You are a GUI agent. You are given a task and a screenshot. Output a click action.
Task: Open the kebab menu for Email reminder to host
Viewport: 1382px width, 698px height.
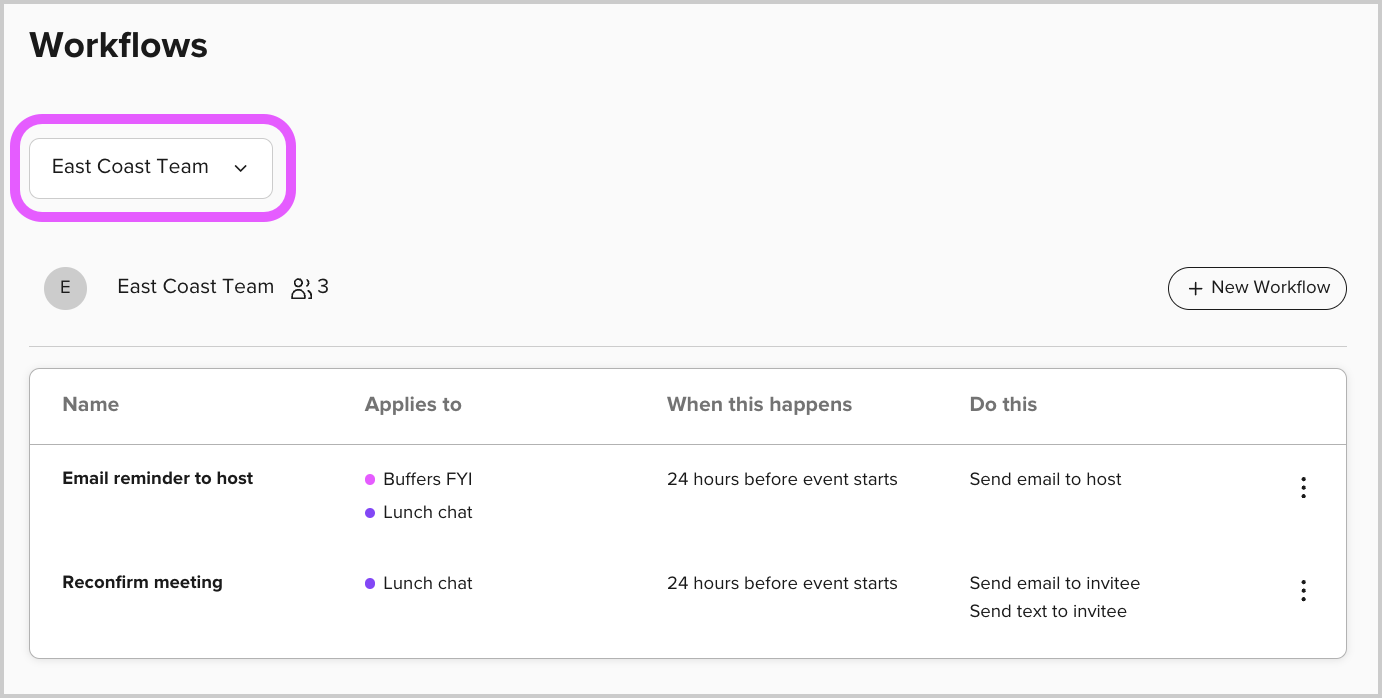point(1304,487)
